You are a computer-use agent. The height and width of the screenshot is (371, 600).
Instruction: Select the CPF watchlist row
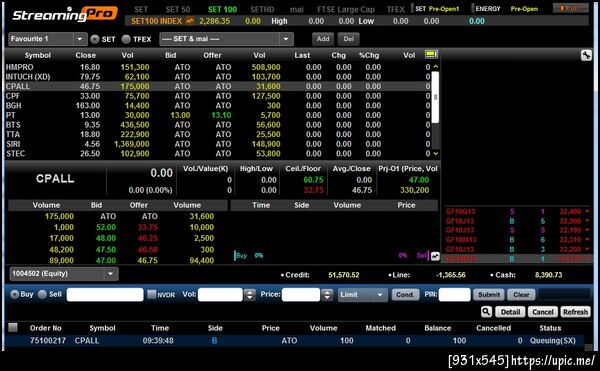(x=217, y=96)
